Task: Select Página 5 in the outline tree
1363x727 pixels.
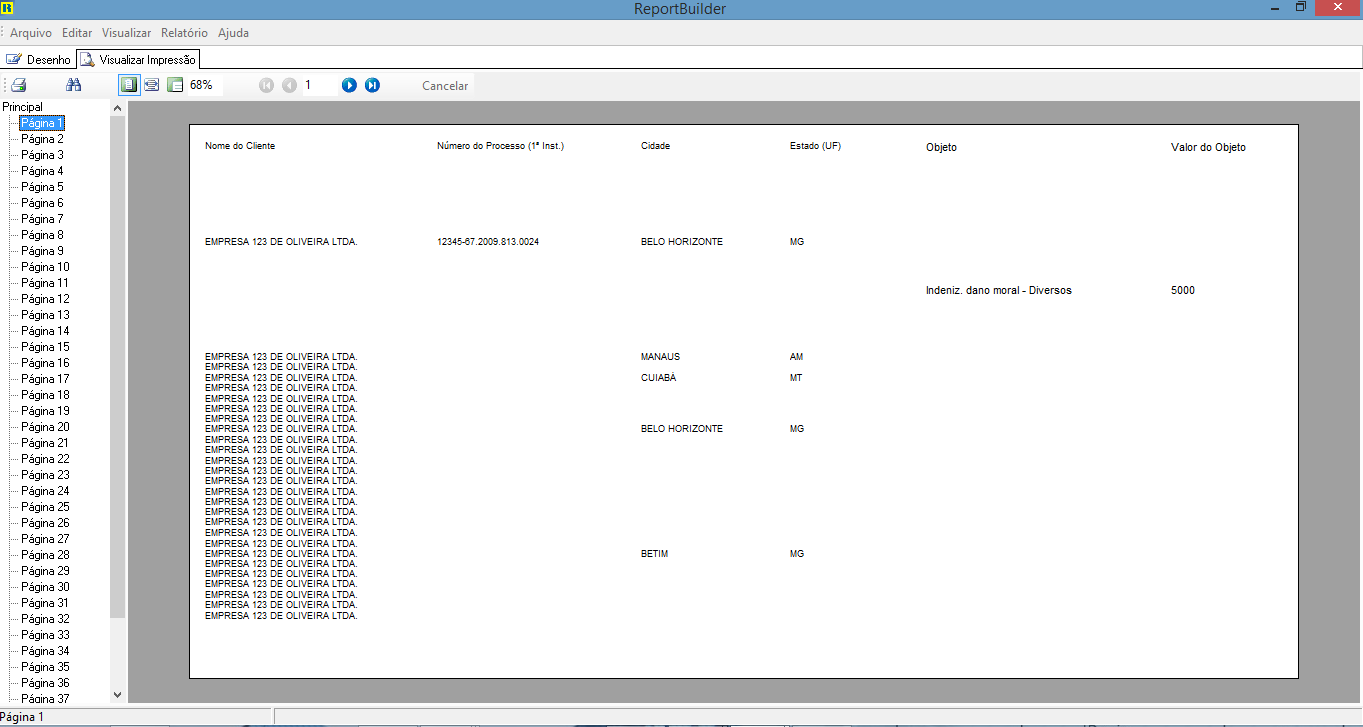Action: point(42,187)
